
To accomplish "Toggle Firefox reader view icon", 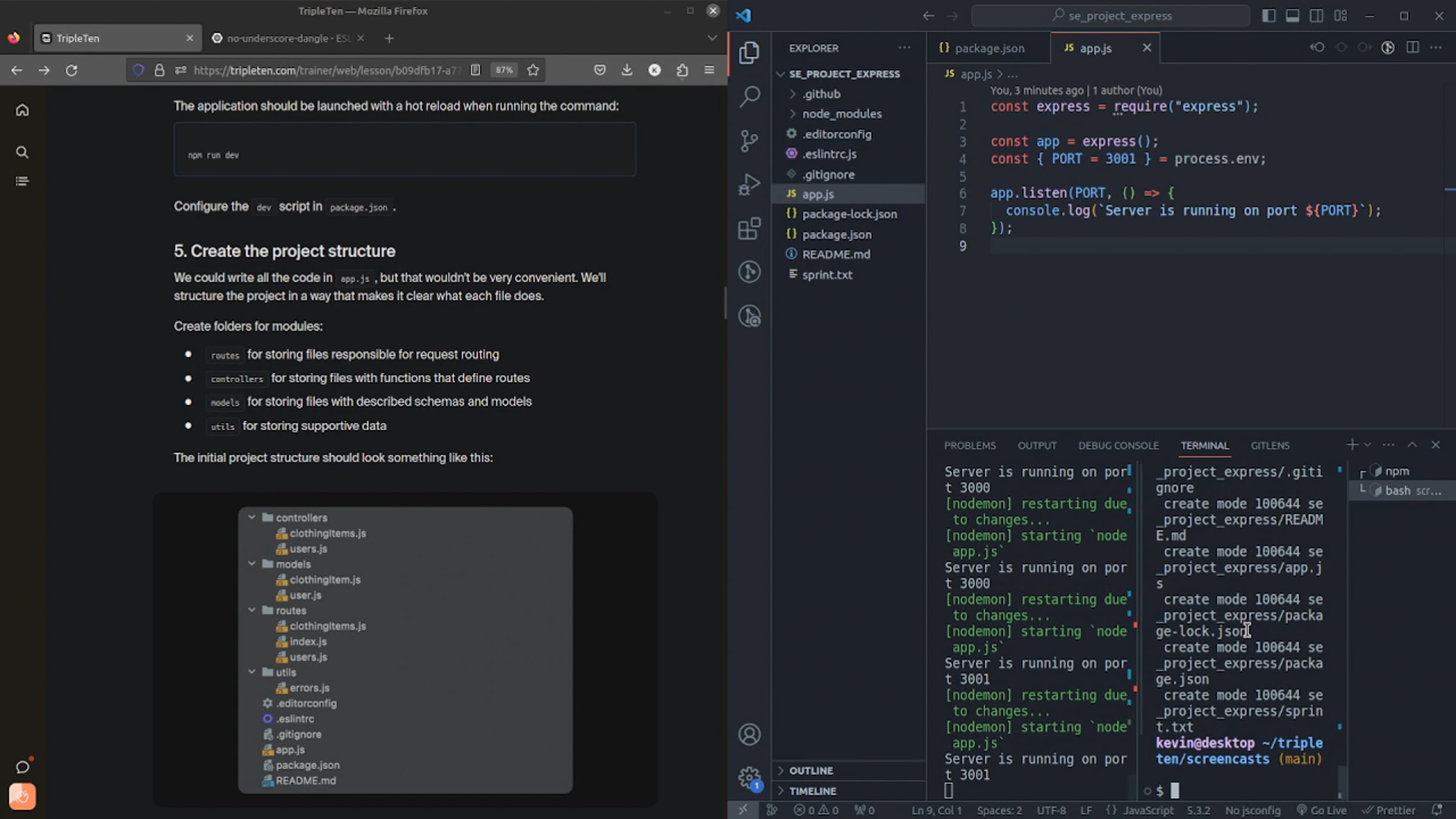I will (476, 70).
